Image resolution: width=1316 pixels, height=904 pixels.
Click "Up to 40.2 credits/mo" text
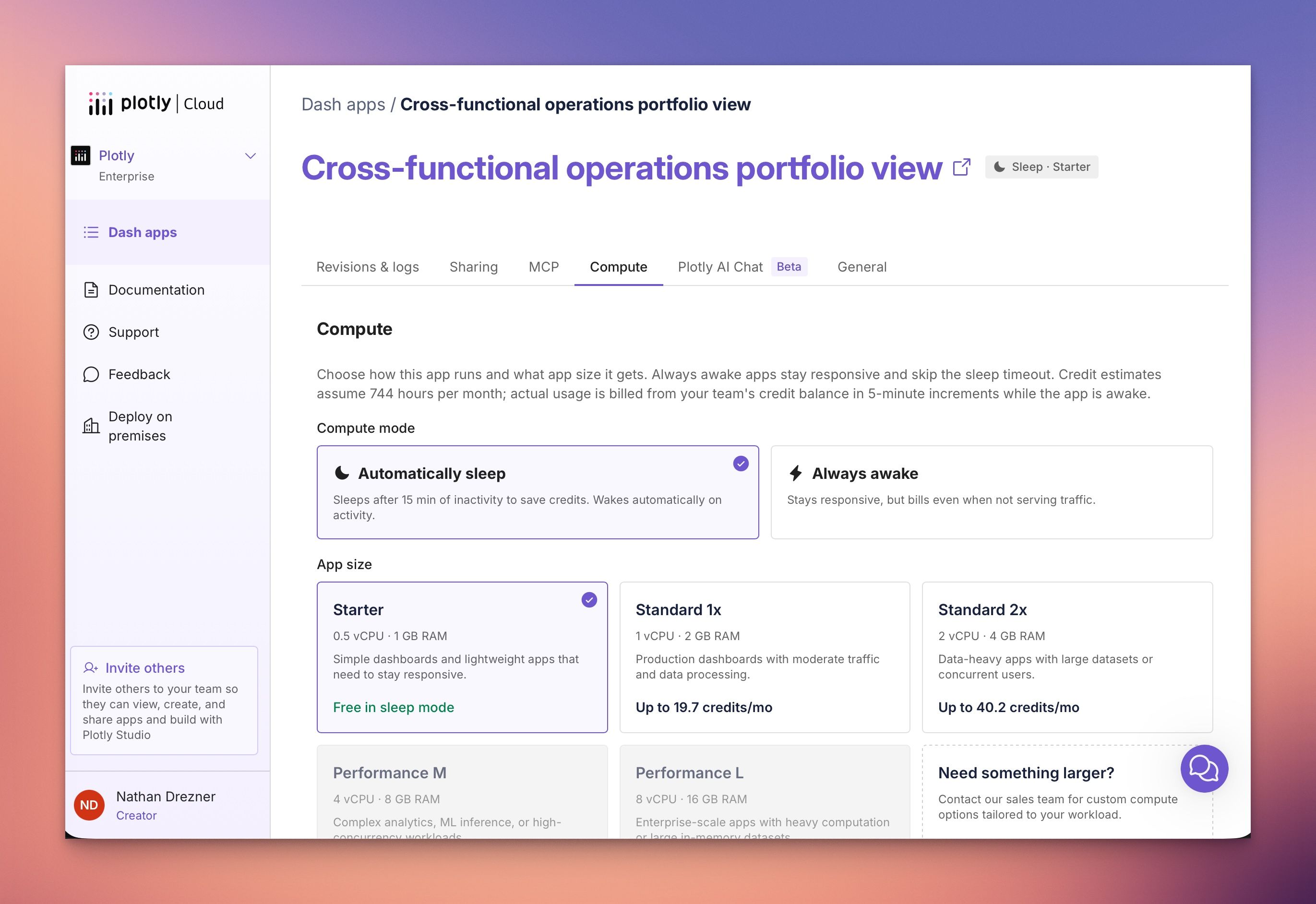1009,707
